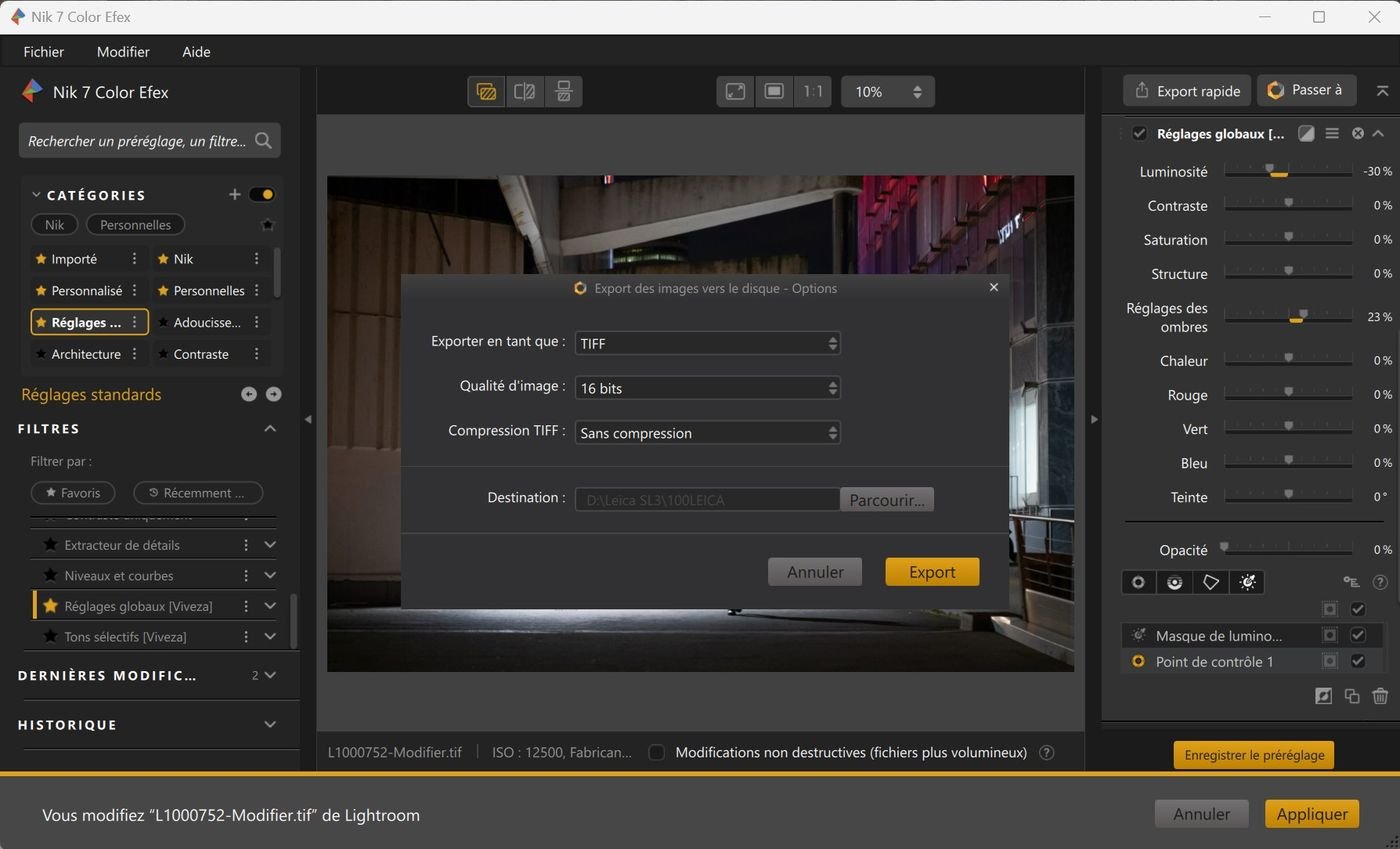This screenshot has width=1400, height=849.
Task: Click Enregistrer le préréglage button
Action: tap(1254, 755)
